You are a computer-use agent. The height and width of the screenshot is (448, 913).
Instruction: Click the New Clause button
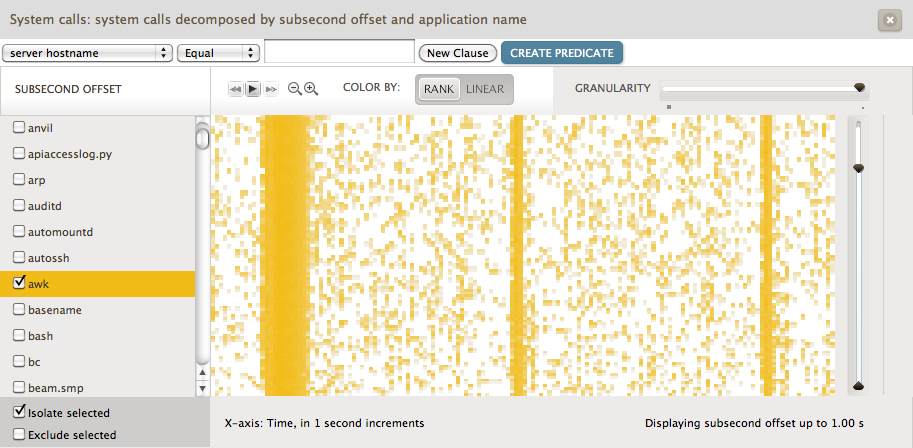pos(457,53)
